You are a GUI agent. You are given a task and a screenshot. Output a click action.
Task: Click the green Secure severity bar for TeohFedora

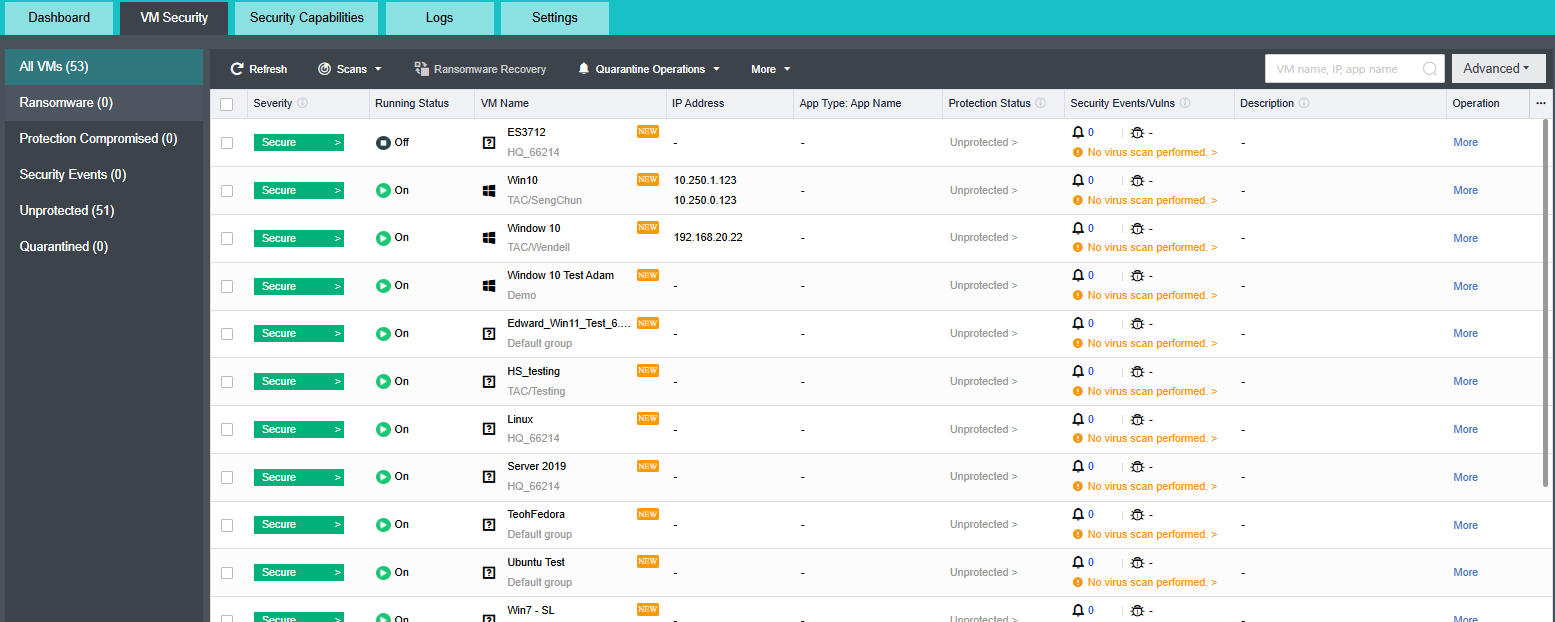[298, 525]
